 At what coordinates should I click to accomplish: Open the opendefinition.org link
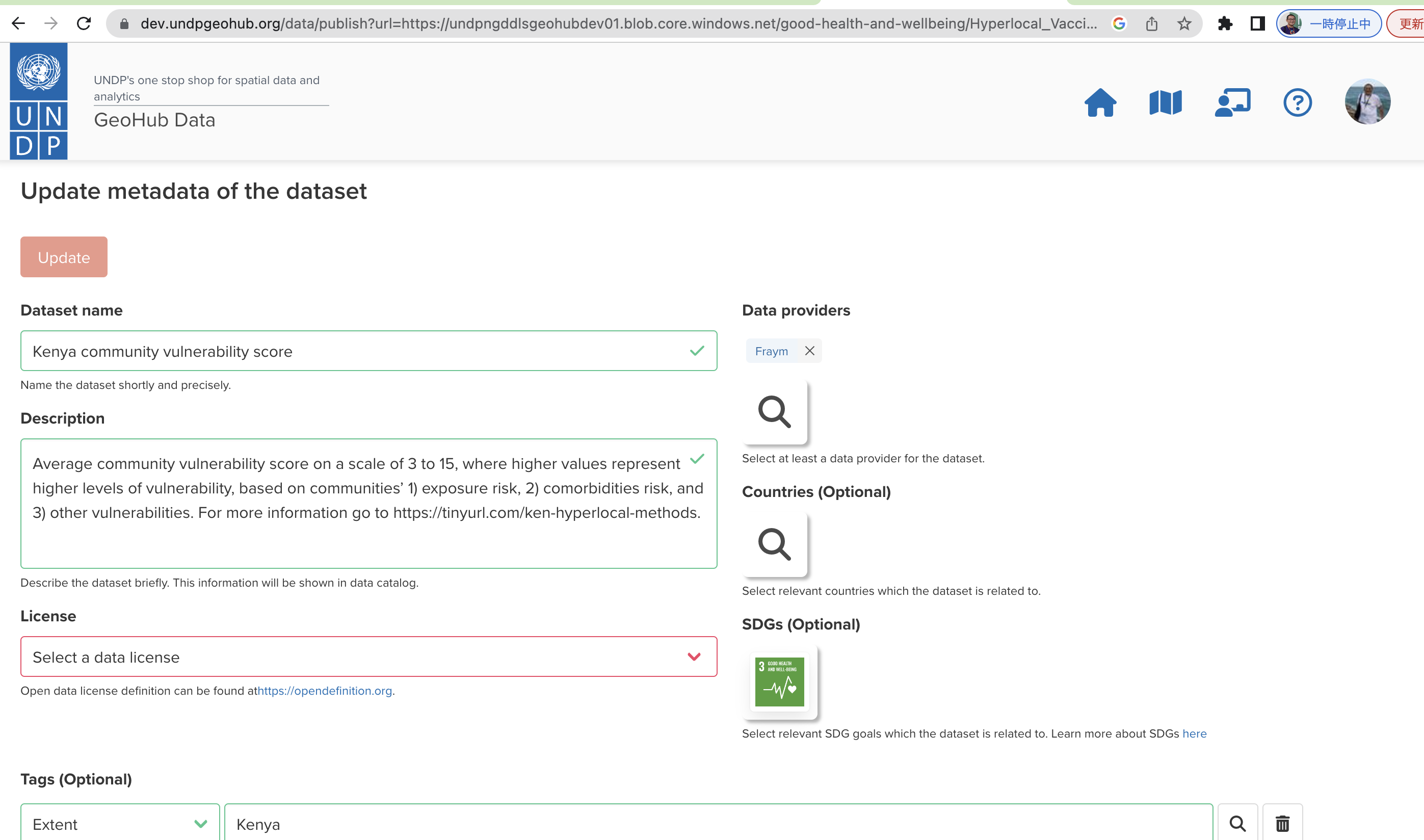click(324, 691)
